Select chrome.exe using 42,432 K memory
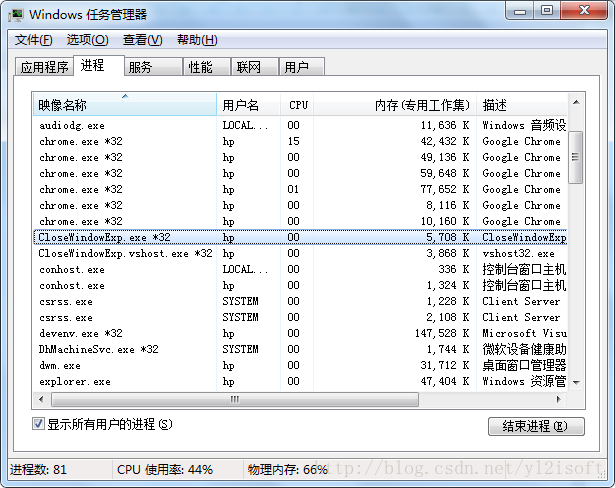 coord(300,141)
